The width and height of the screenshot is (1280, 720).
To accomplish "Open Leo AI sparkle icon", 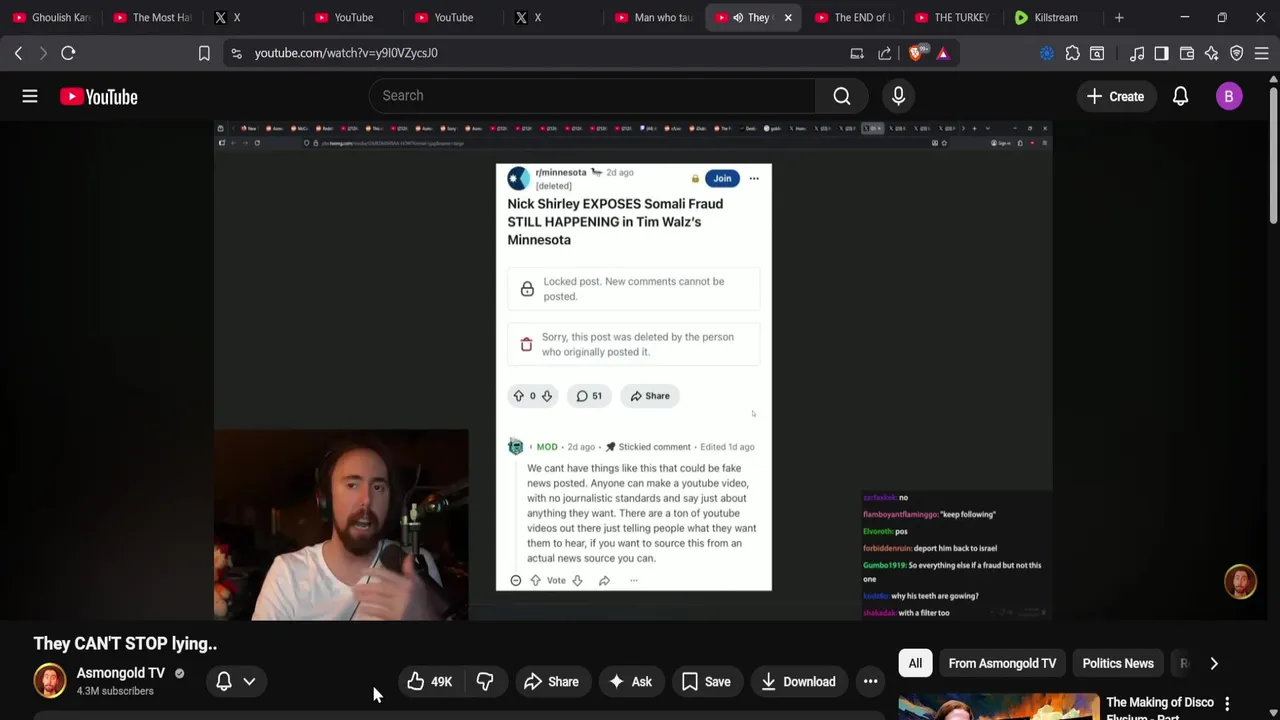I will click(1212, 53).
